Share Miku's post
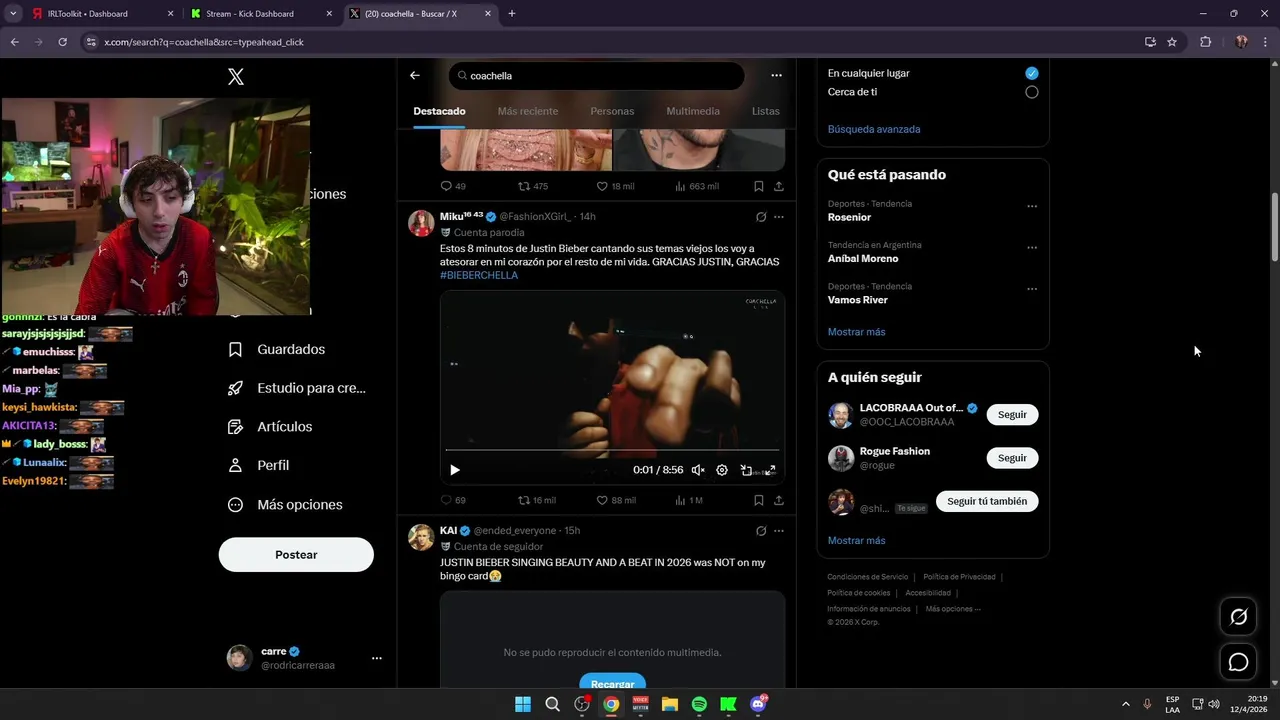The height and width of the screenshot is (720, 1280). click(779, 500)
